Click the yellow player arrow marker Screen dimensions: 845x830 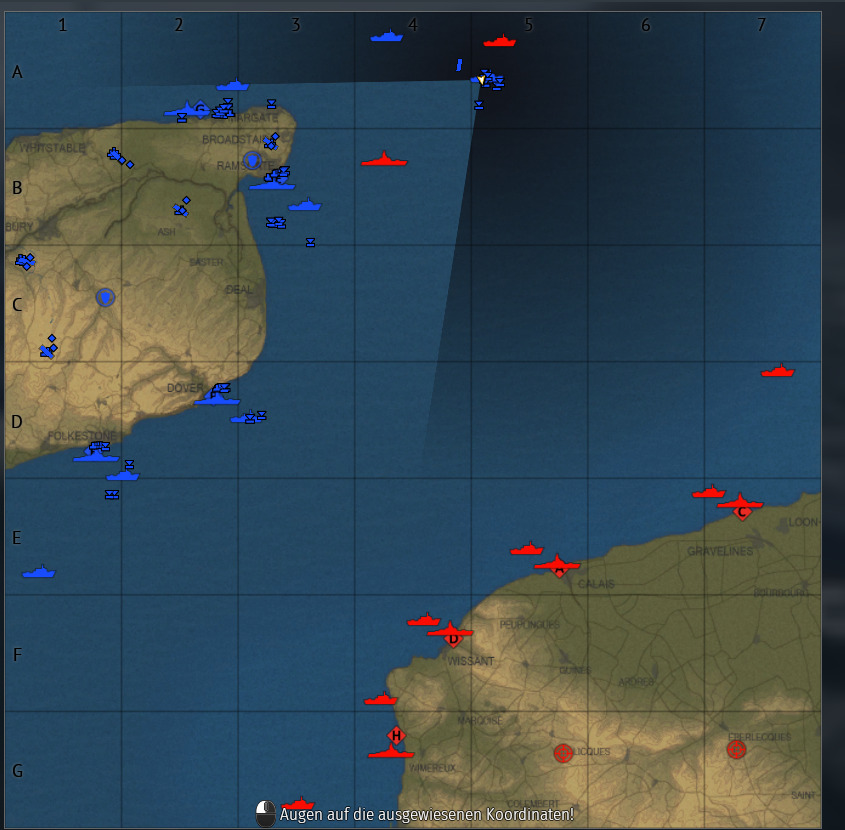(x=481, y=80)
